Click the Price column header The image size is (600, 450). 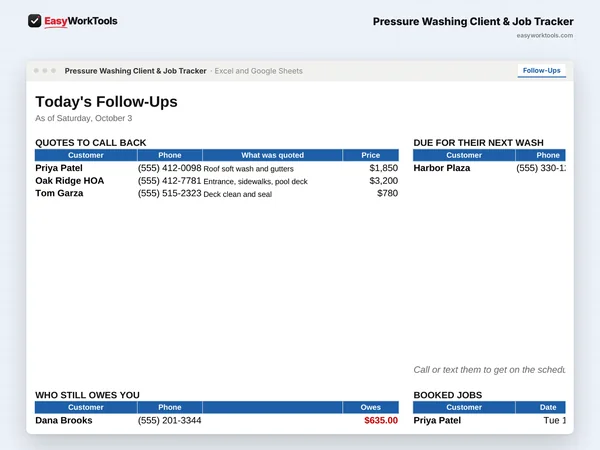point(370,155)
